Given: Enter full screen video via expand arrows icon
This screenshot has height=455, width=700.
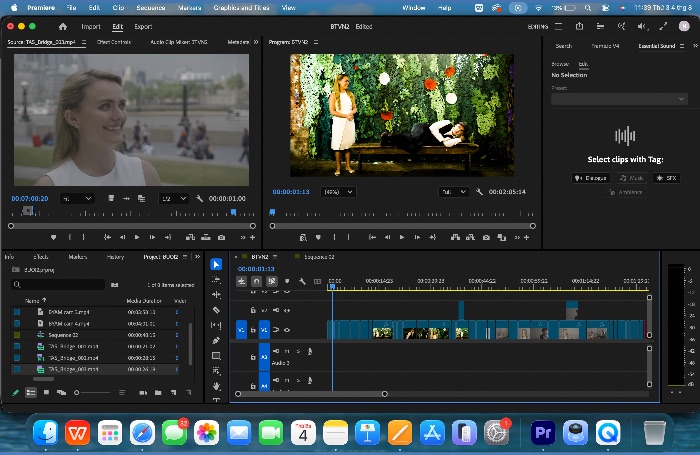Looking at the screenshot, I should point(663,26).
